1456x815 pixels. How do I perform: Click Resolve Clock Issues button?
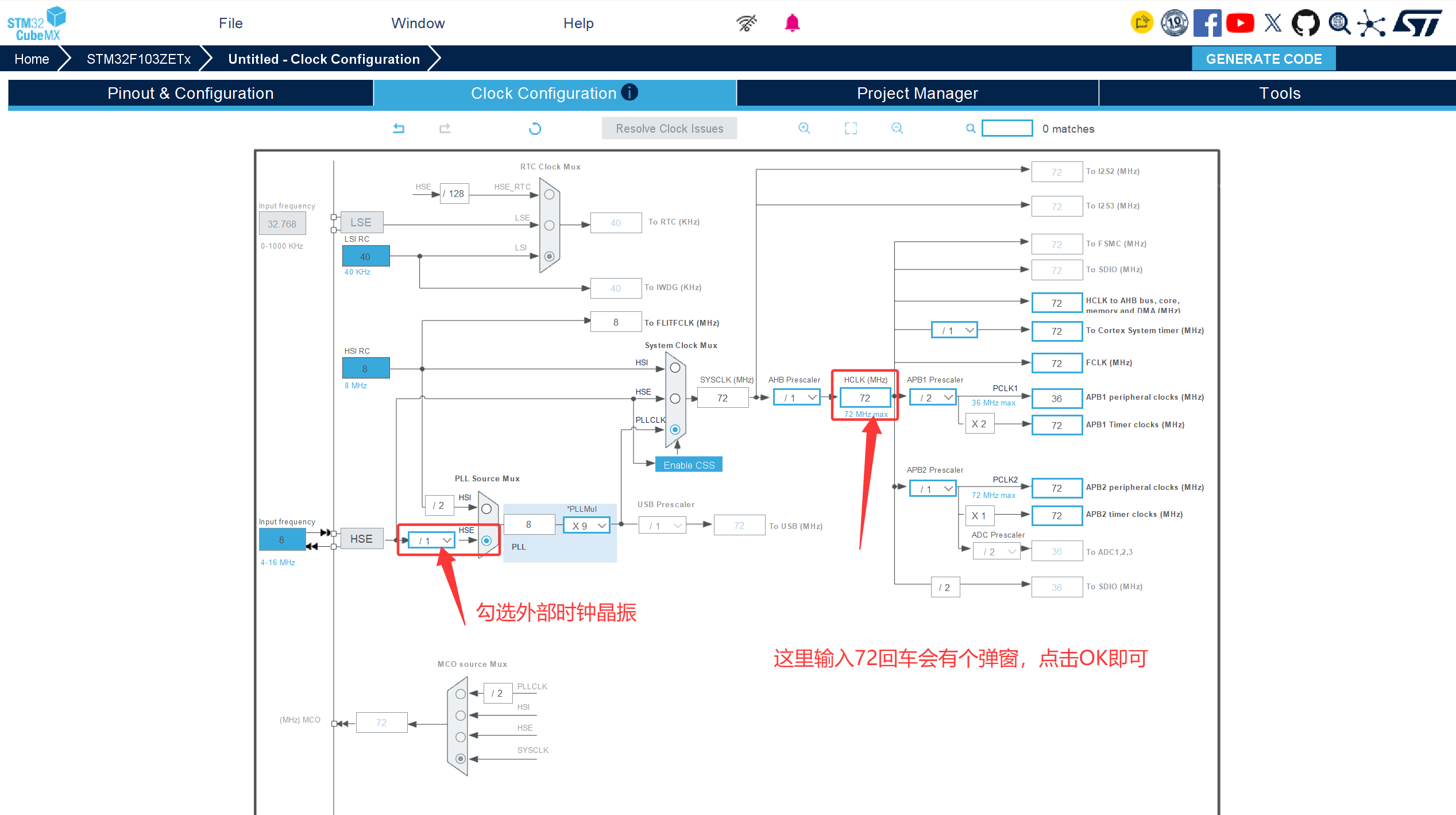[669, 129]
